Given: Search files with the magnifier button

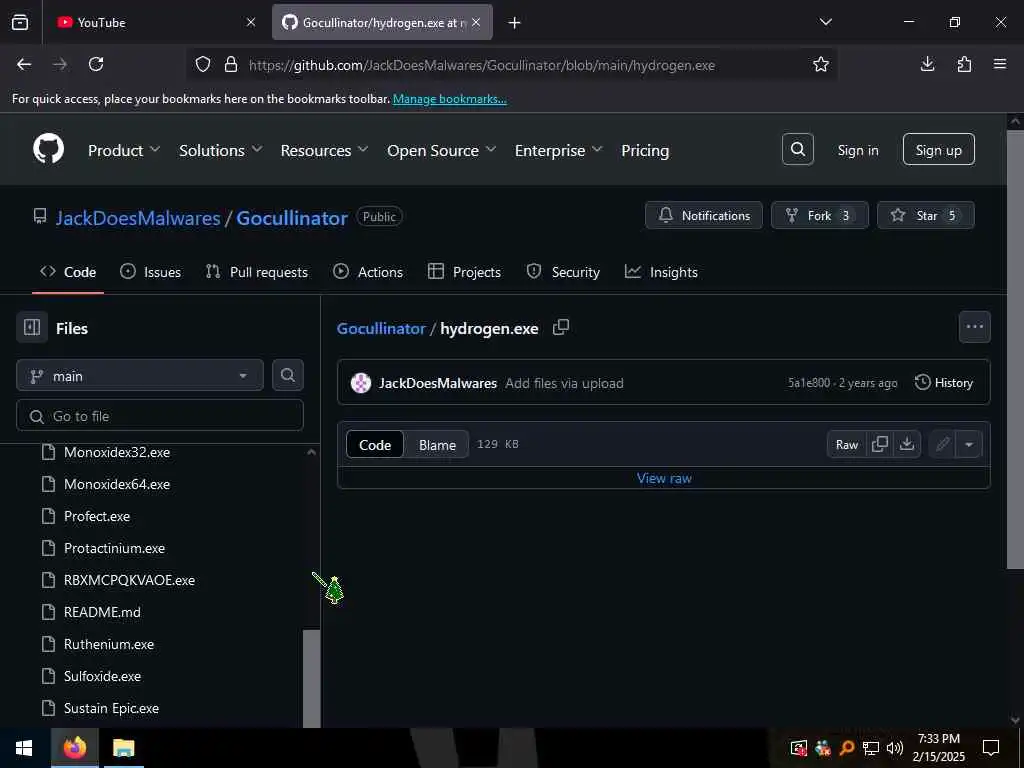Looking at the screenshot, I should (x=287, y=376).
